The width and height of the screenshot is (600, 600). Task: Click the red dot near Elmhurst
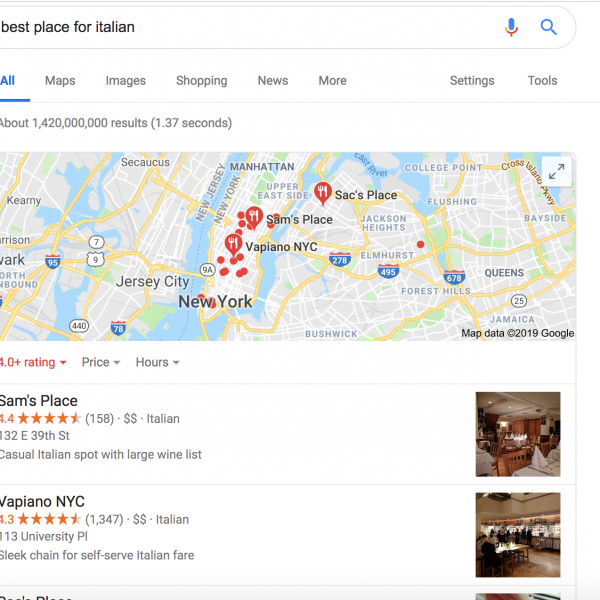click(x=420, y=244)
